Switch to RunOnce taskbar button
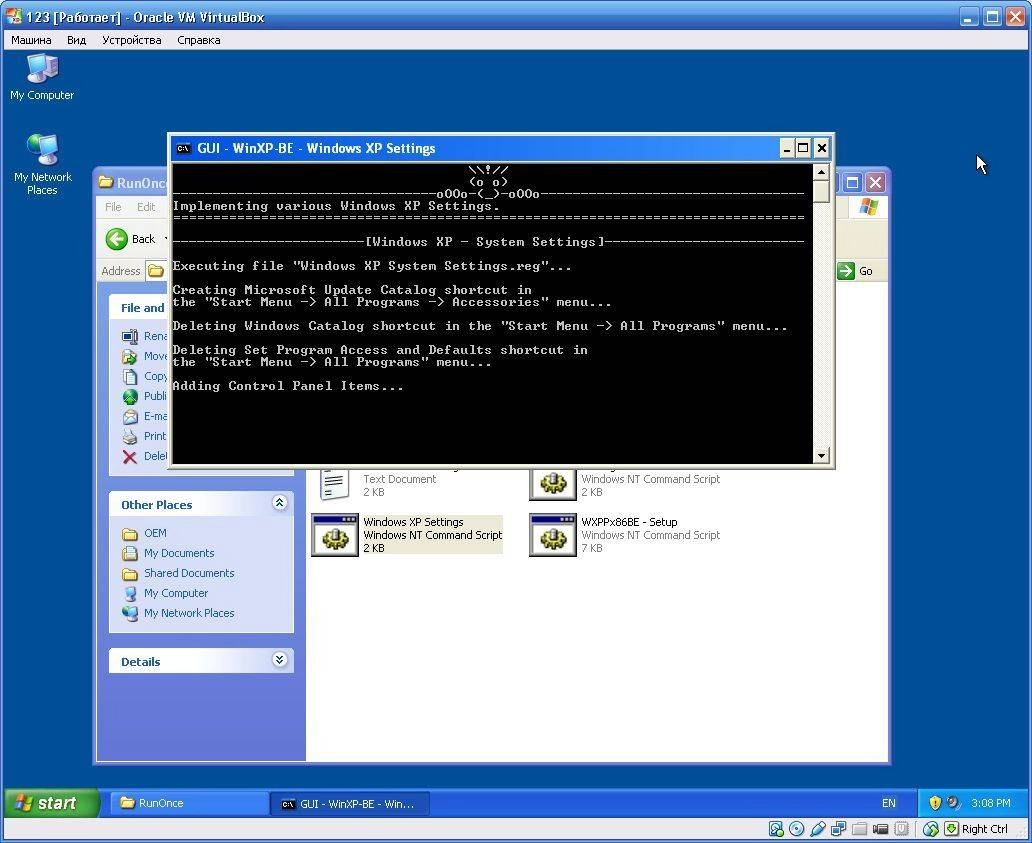 pos(189,804)
